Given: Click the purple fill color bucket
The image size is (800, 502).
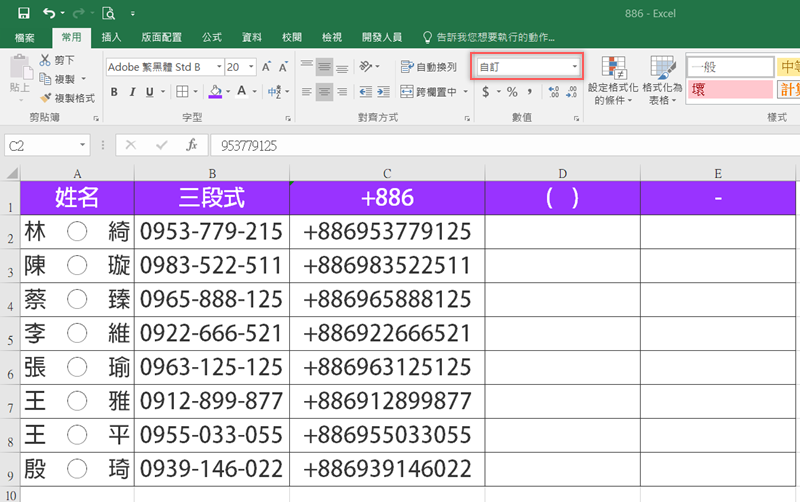Looking at the screenshot, I should [x=214, y=92].
